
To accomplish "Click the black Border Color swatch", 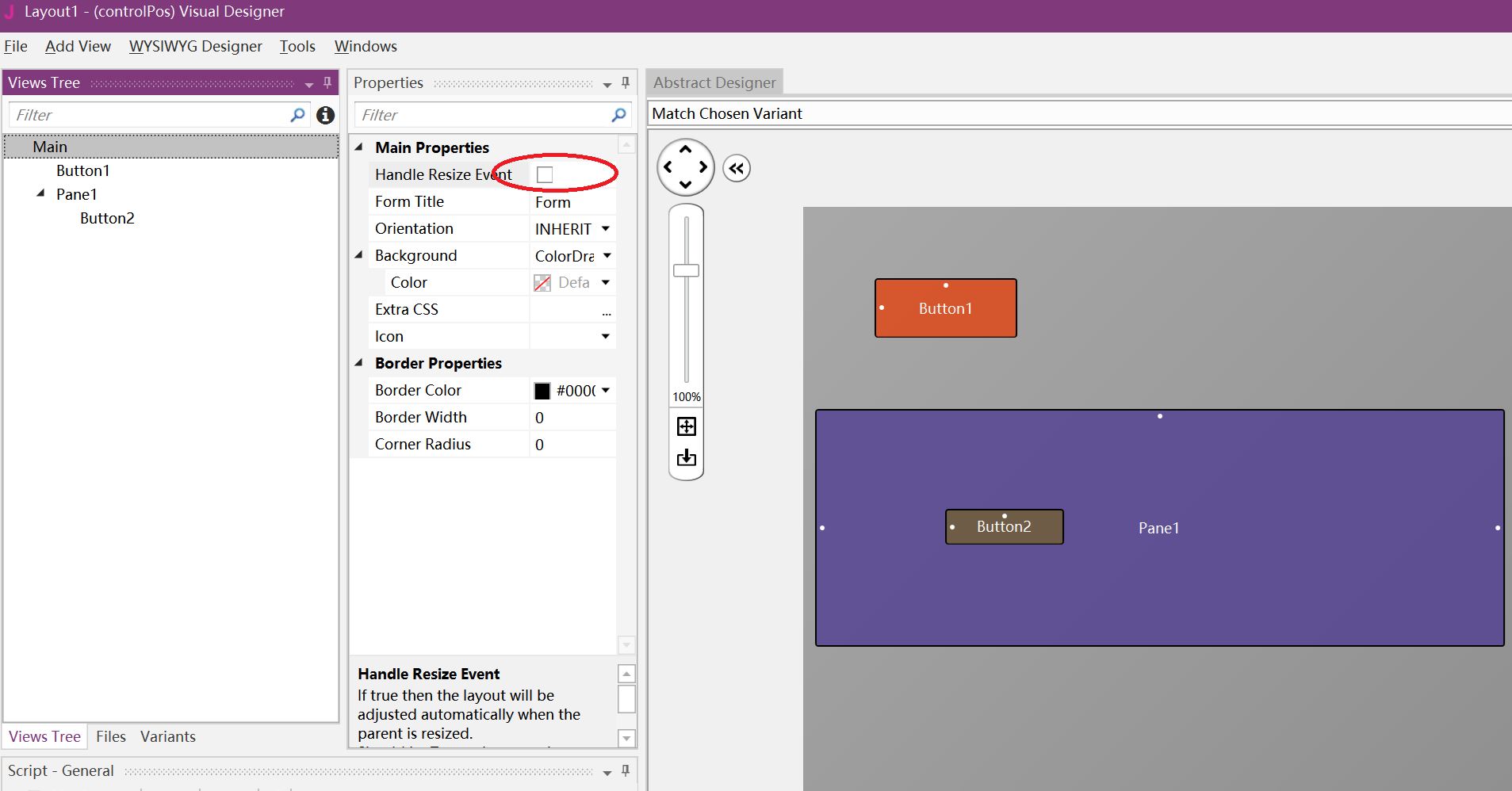I will pyautogui.click(x=542, y=391).
